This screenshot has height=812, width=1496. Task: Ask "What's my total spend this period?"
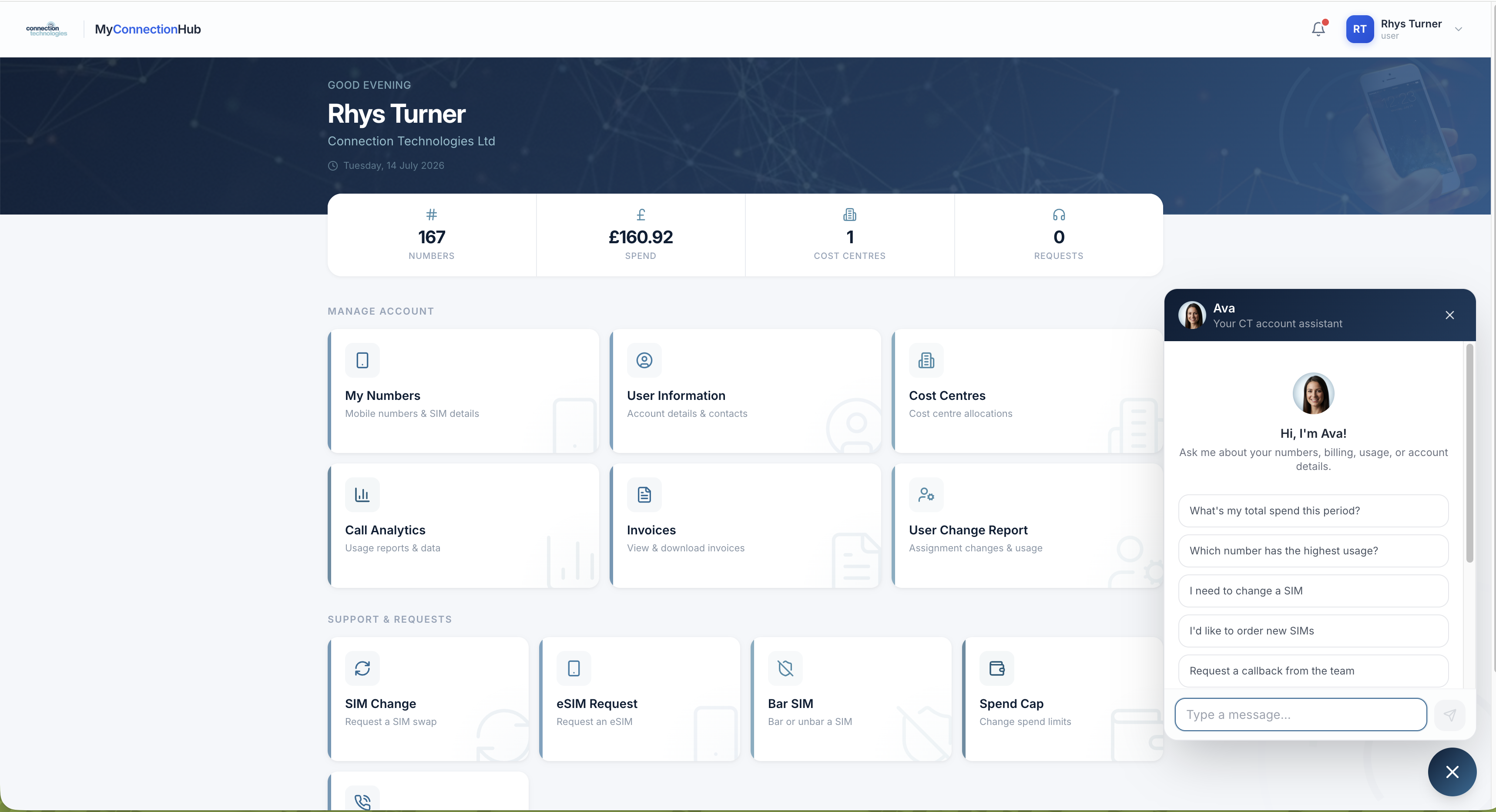click(x=1313, y=510)
